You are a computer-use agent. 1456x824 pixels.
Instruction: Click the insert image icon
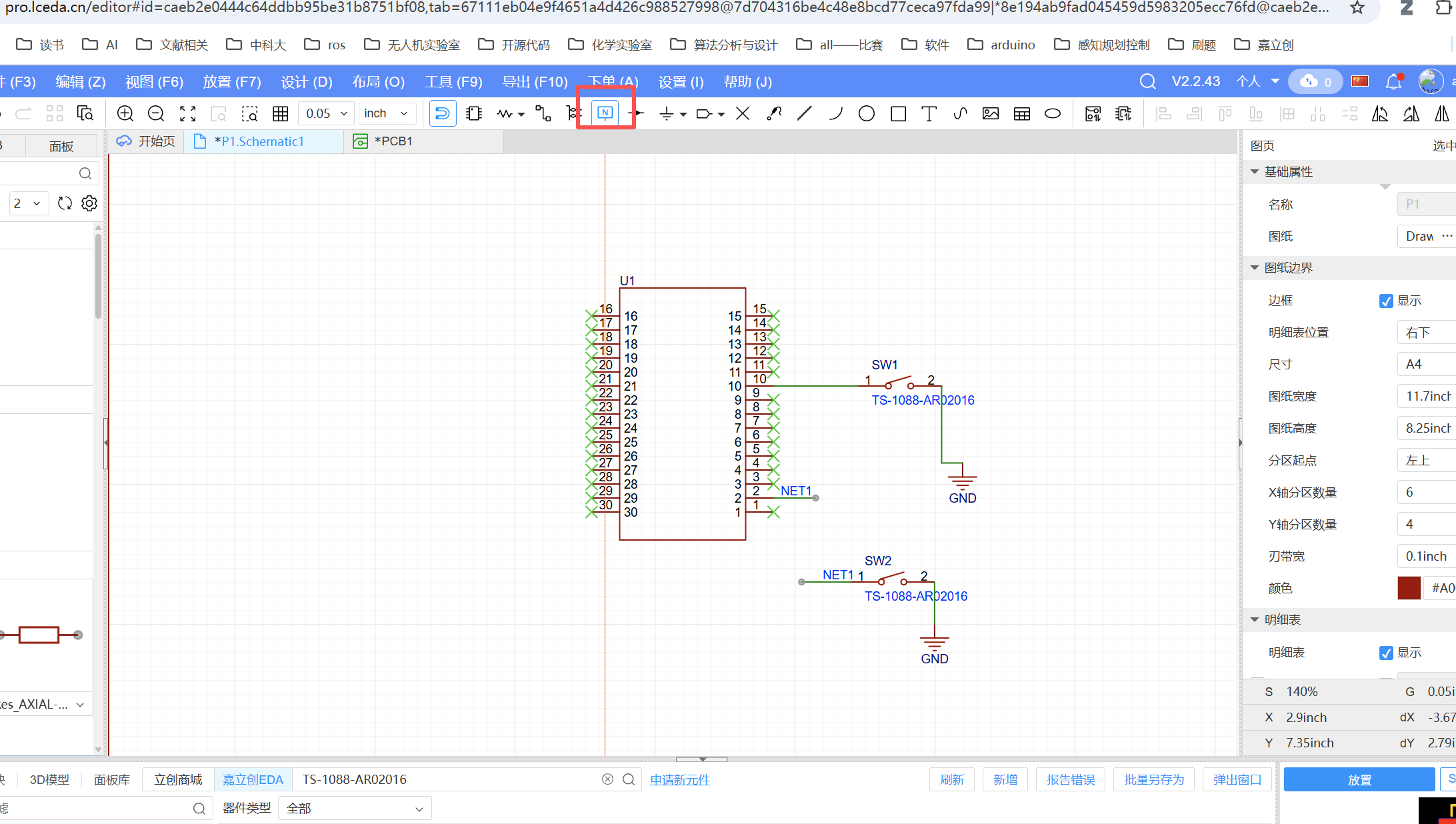pos(990,113)
